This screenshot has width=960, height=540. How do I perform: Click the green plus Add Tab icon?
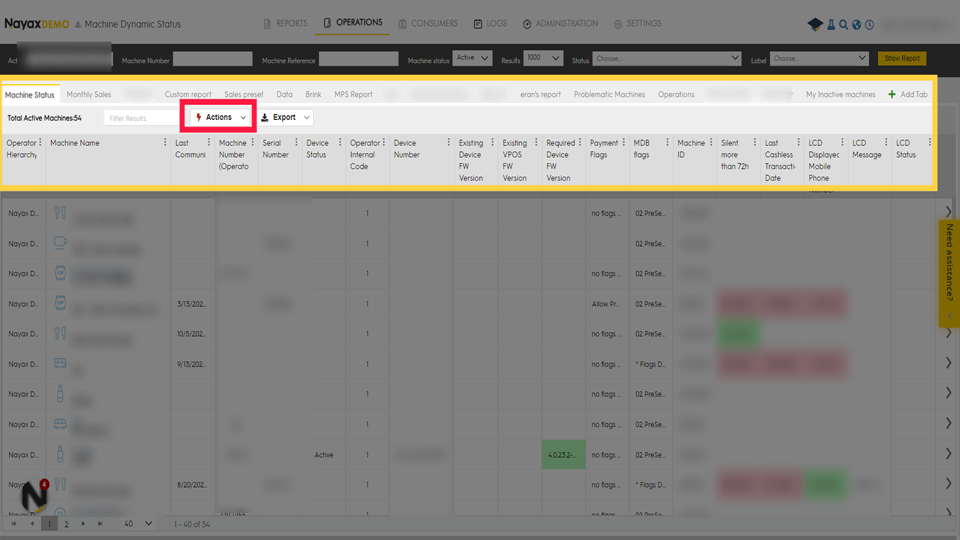[x=892, y=94]
